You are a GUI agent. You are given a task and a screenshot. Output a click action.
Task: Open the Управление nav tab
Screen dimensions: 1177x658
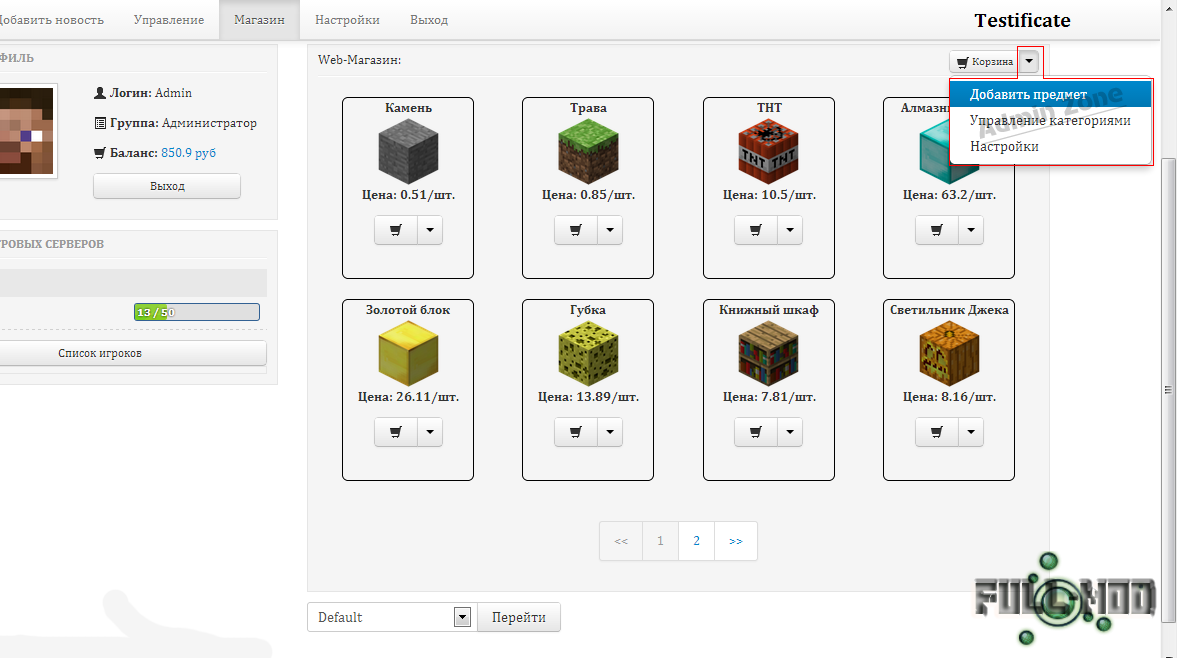[x=169, y=20]
